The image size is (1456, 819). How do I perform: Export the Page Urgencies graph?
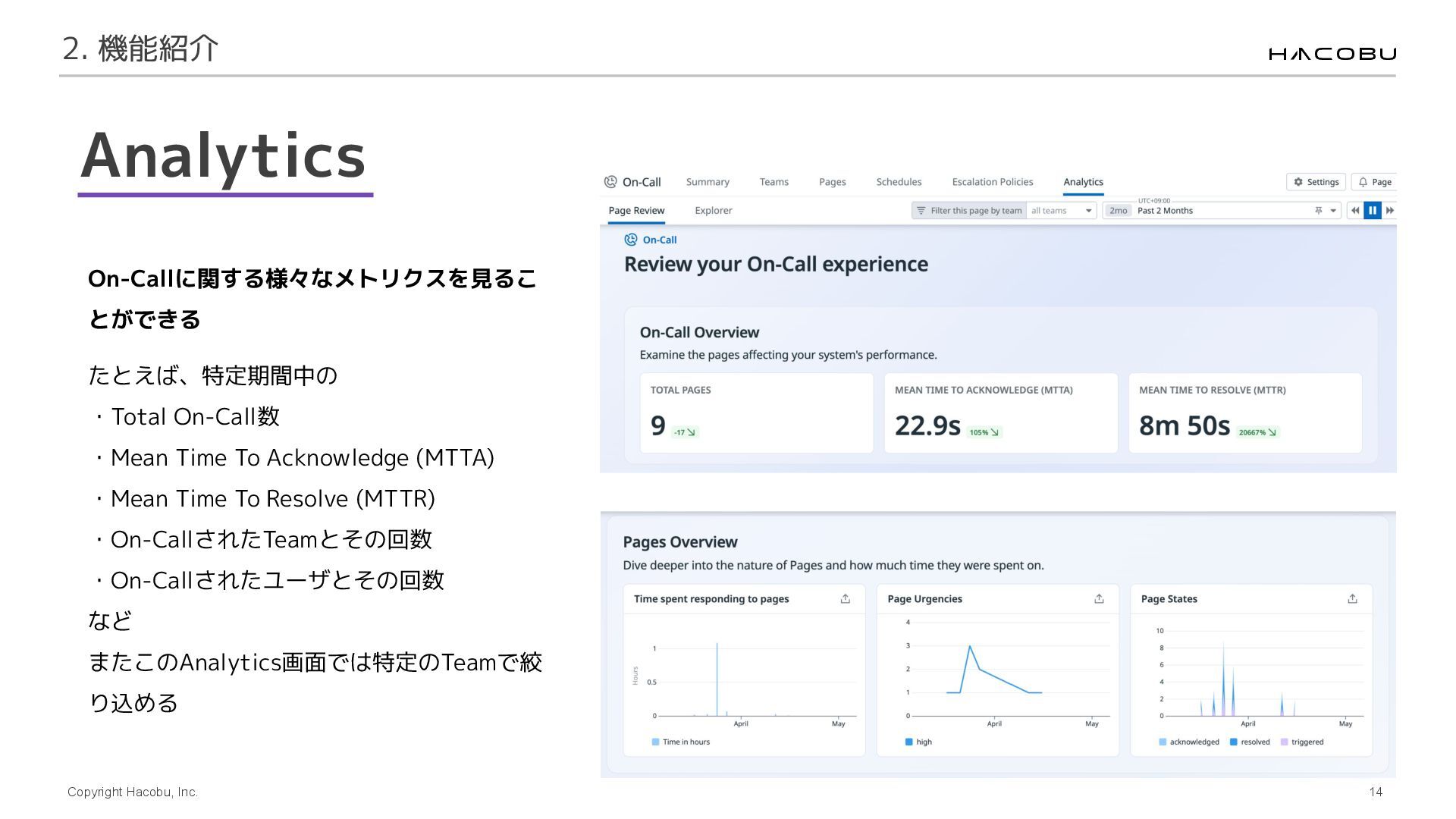click(x=1099, y=599)
